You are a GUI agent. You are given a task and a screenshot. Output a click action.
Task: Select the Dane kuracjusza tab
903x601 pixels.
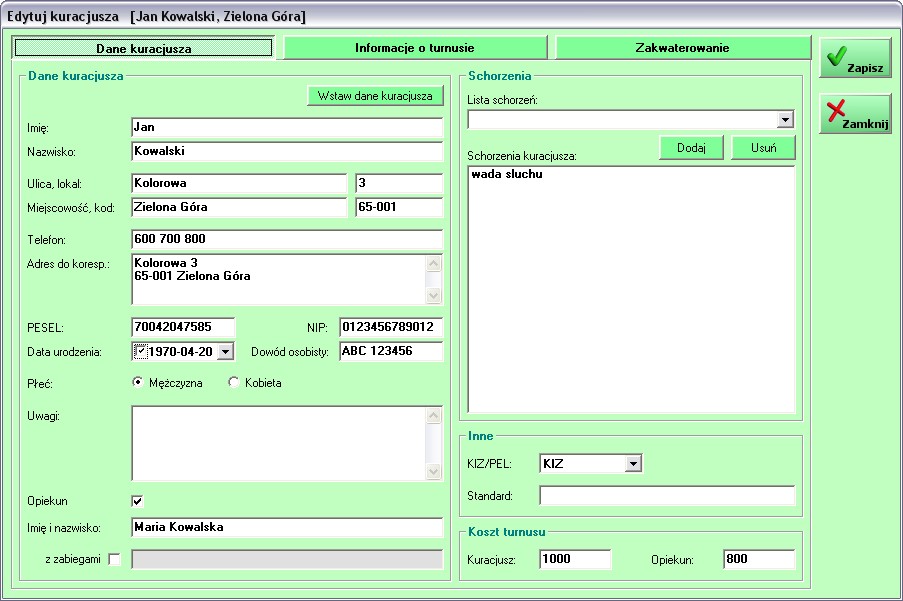[144, 48]
